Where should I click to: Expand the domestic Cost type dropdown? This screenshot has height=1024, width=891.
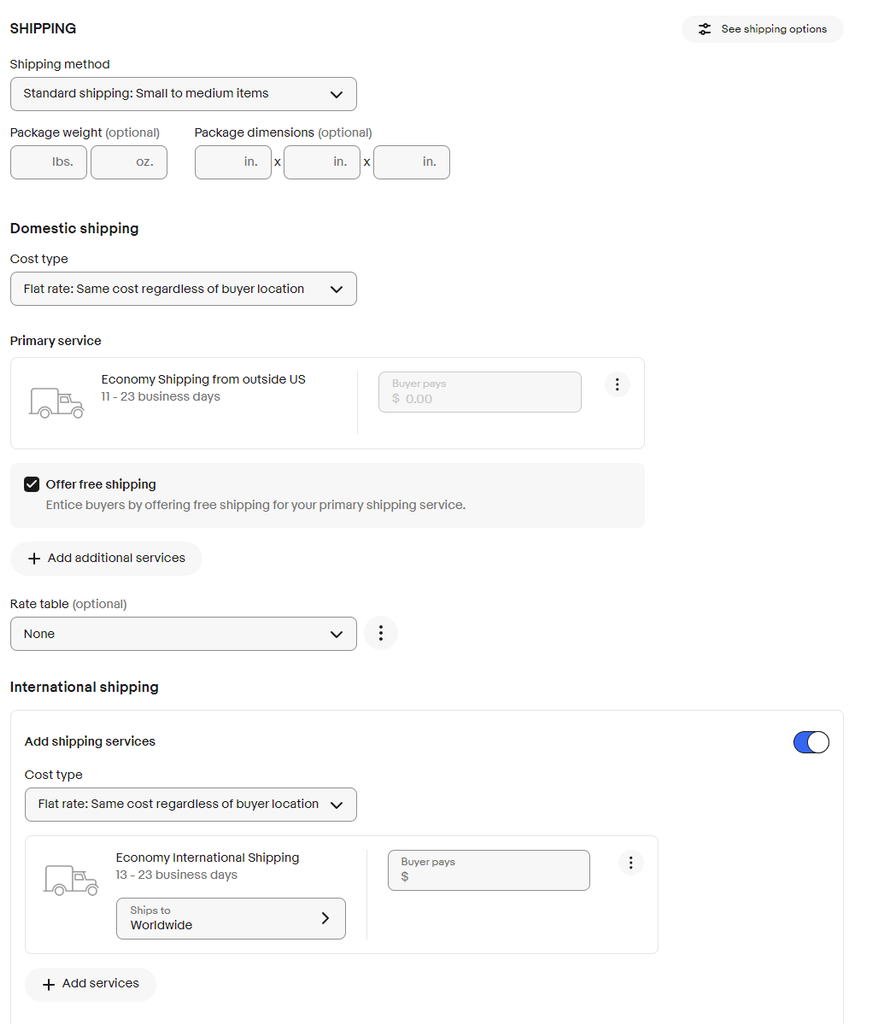pos(183,289)
